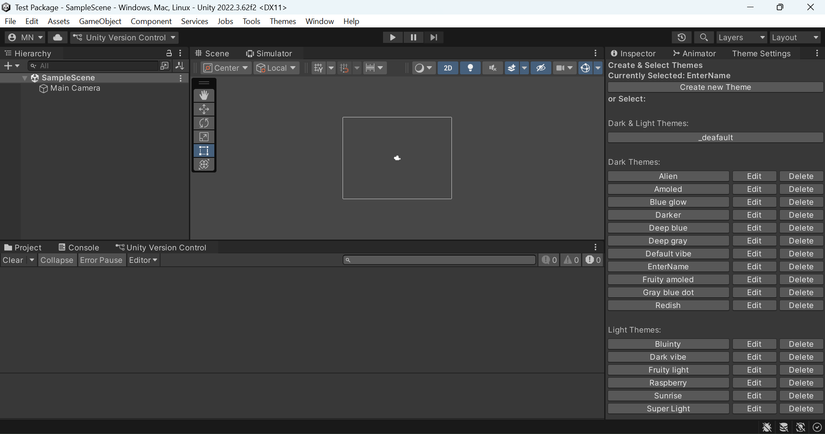The image size is (825, 434).
Task: Open the Undo History icon
Action: point(682,37)
